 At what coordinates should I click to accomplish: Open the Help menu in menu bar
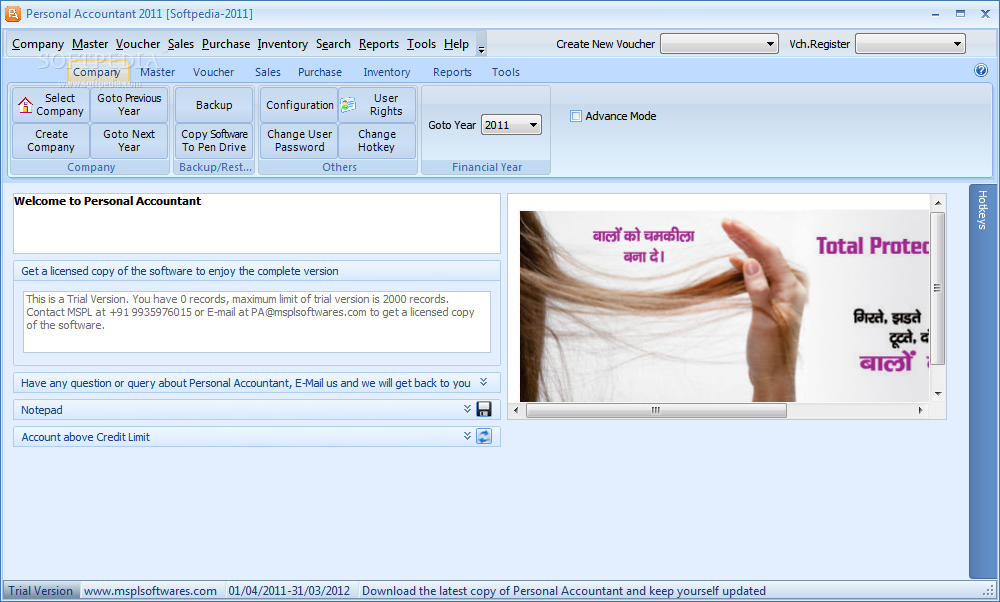point(457,44)
